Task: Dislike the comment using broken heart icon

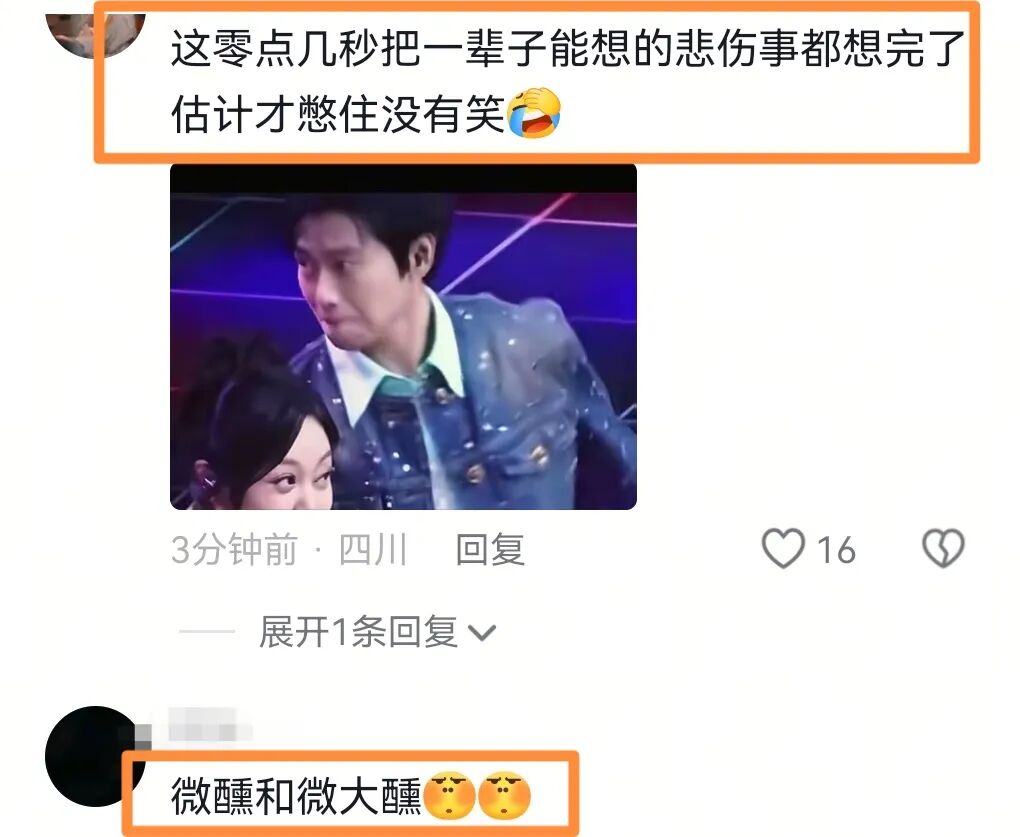Action: point(943,549)
